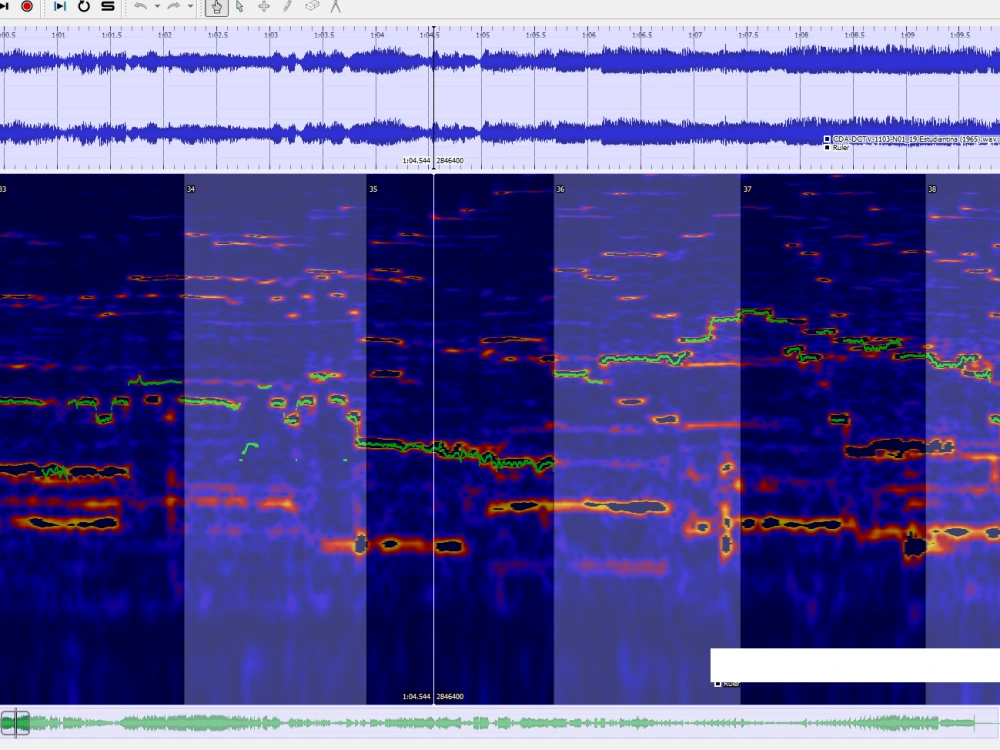Click the 1:08 mark on the time ruler
1000x750 pixels.
[802, 35]
